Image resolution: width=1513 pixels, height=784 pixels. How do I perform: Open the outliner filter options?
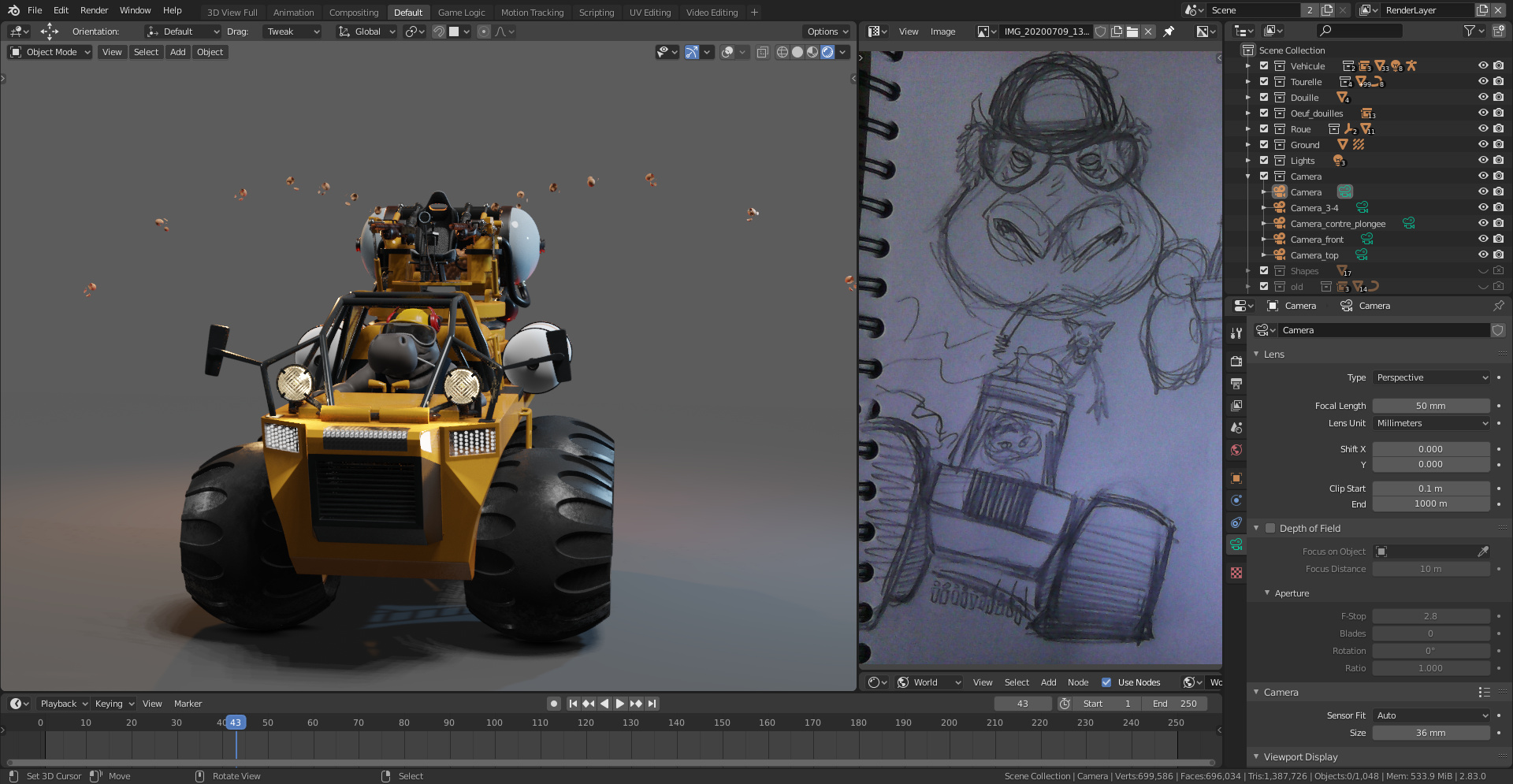[x=1474, y=31]
